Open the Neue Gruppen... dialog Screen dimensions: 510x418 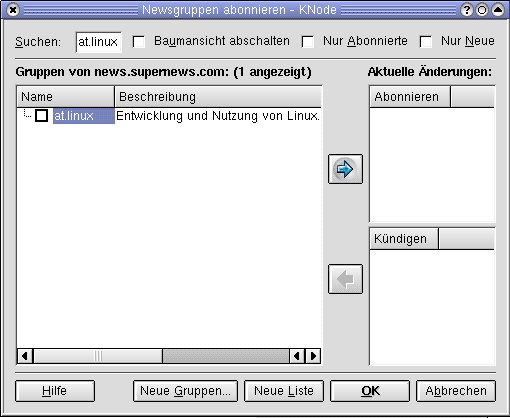[185, 391]
